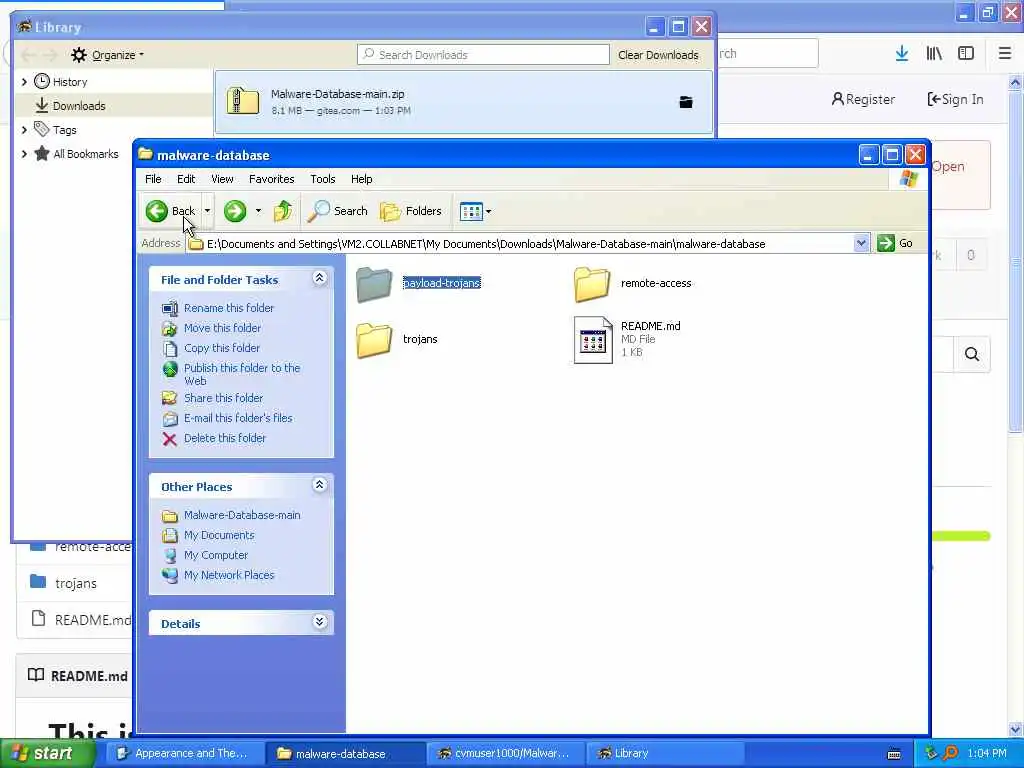The image size is (1024, 768).
Task: Expand the History tree item in Library
Action: tap(24, 82)
